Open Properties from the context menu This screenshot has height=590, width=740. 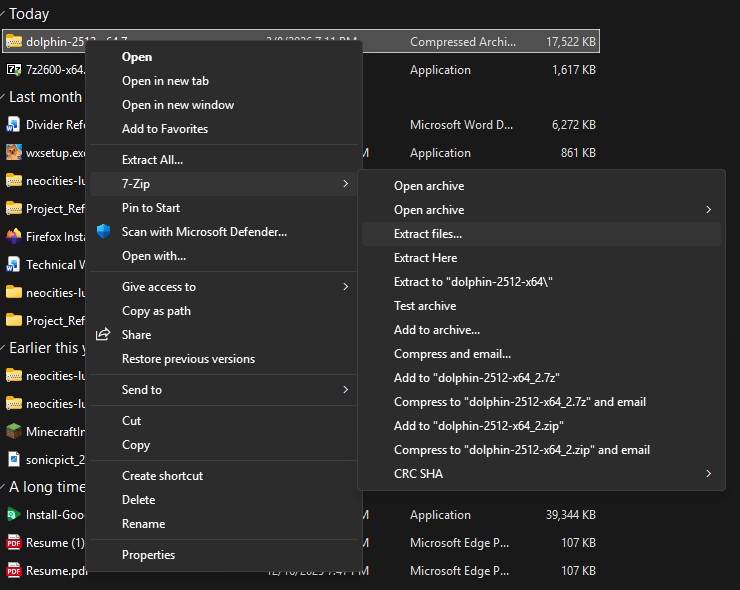coord(148,555)
